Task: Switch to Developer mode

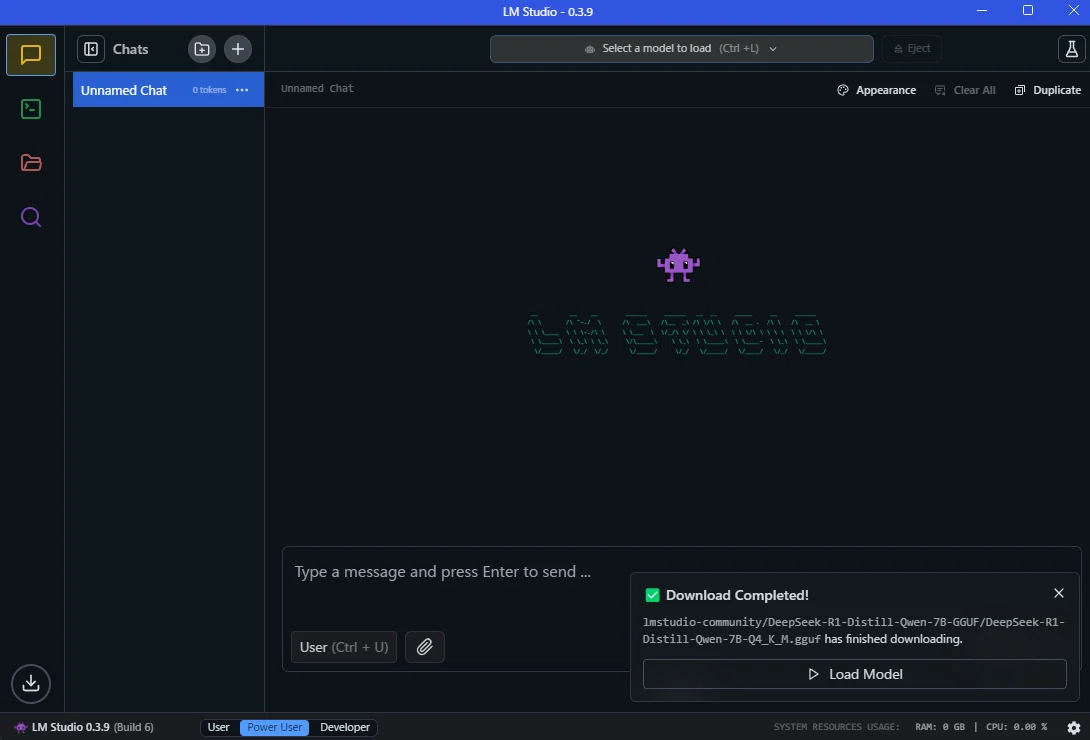Action: [345, 727]
